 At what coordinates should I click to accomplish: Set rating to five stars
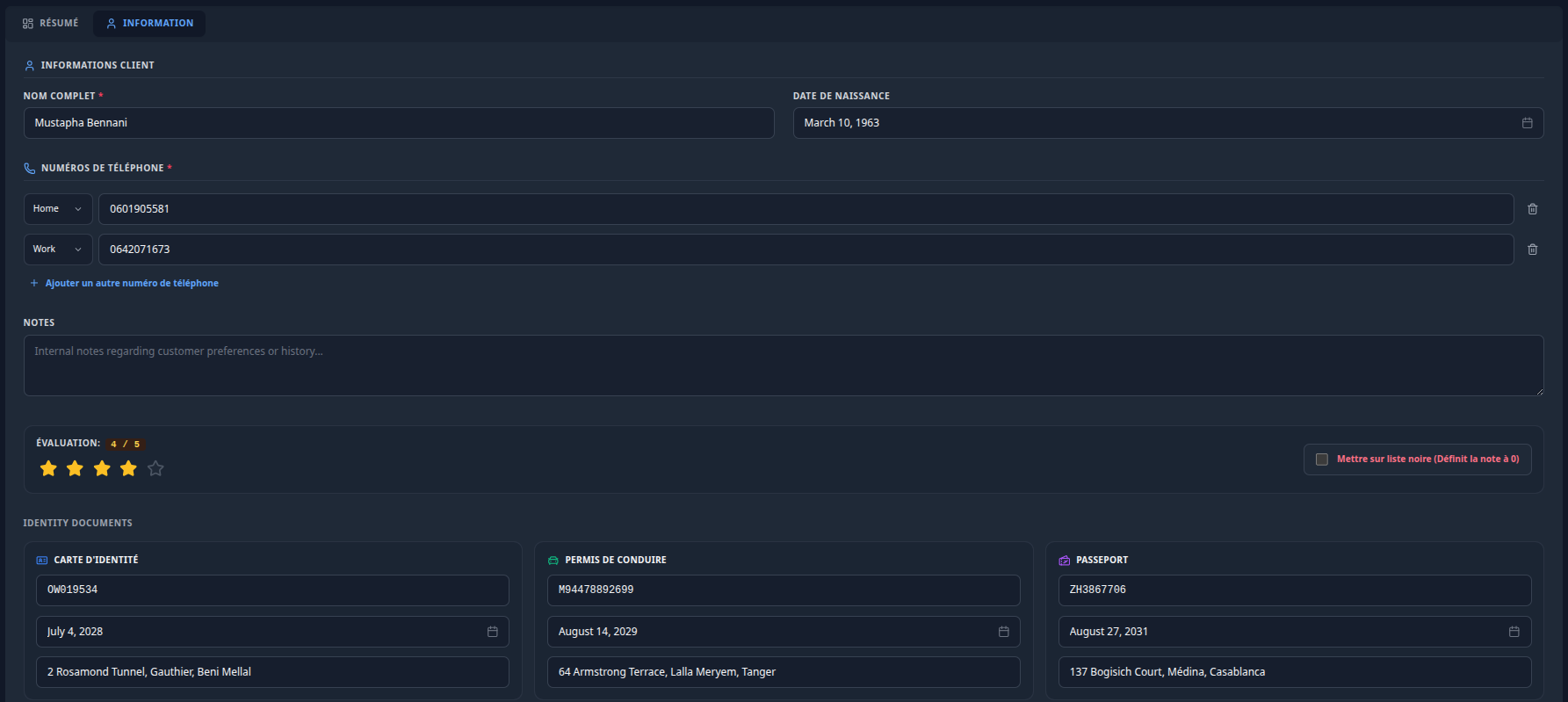pyautogui.click(x=155, y=468)
